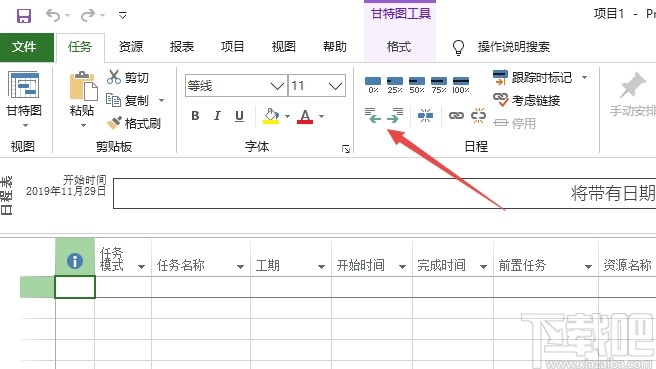
Task: Click the yellow background color swatch button
Action: [x=271, y=116]
